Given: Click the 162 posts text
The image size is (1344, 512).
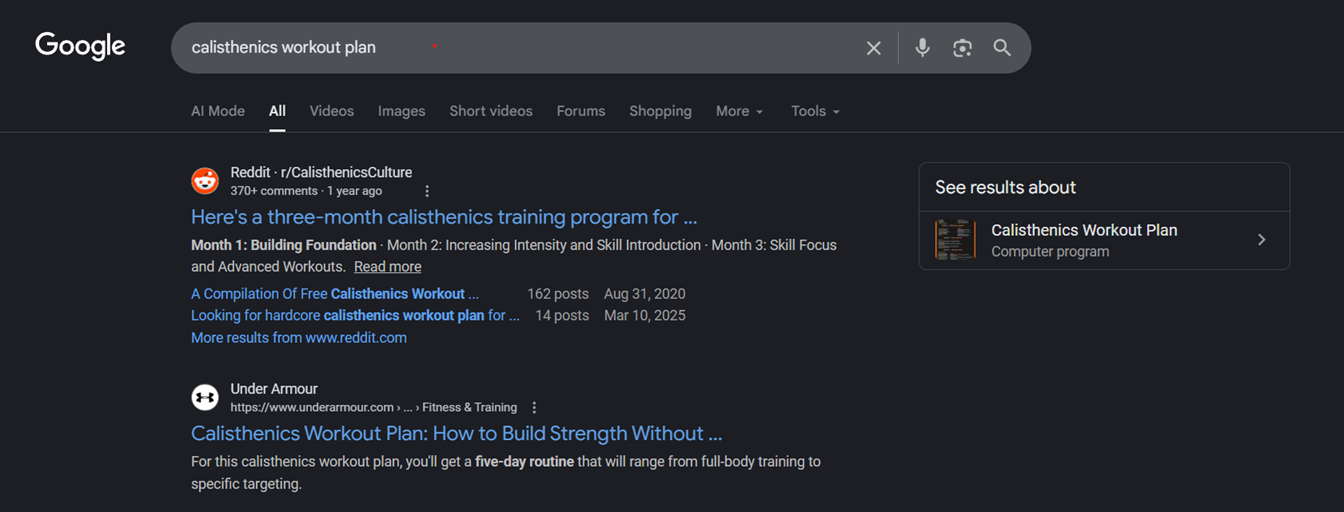Looking at the screenshot, I should coord(558,294).
